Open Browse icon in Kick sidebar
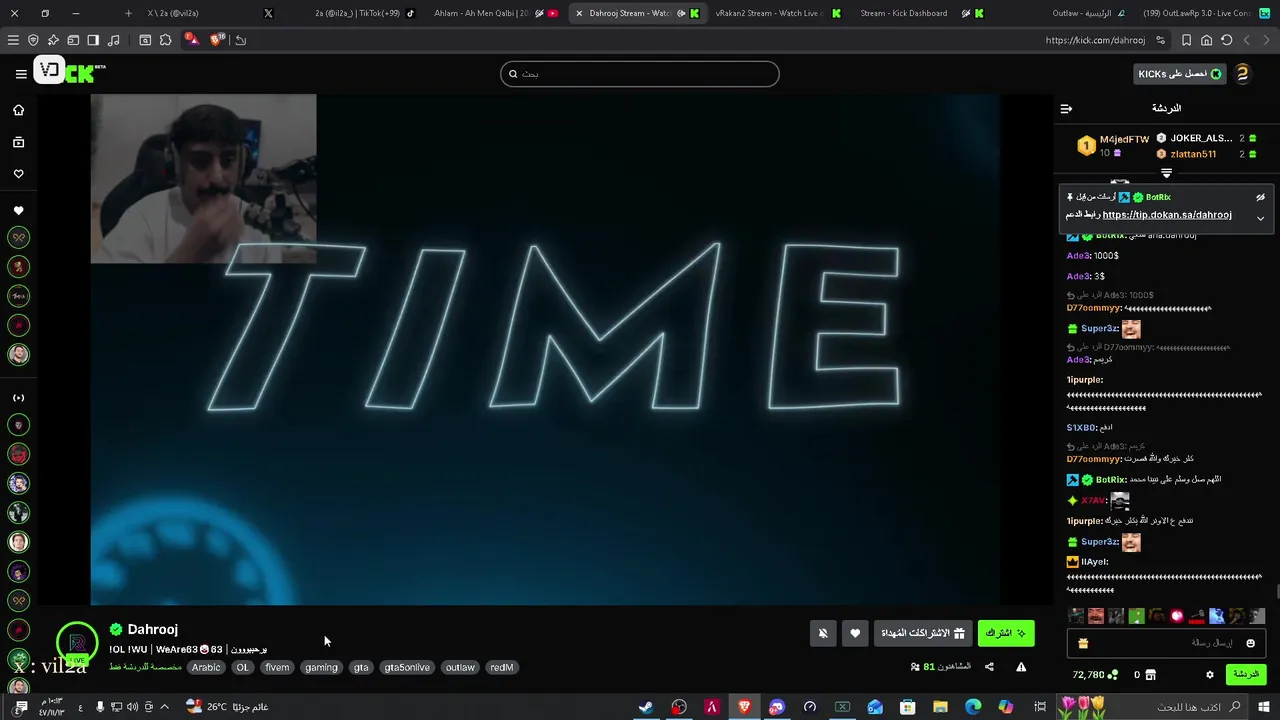1280x720 pixels. 18,142
